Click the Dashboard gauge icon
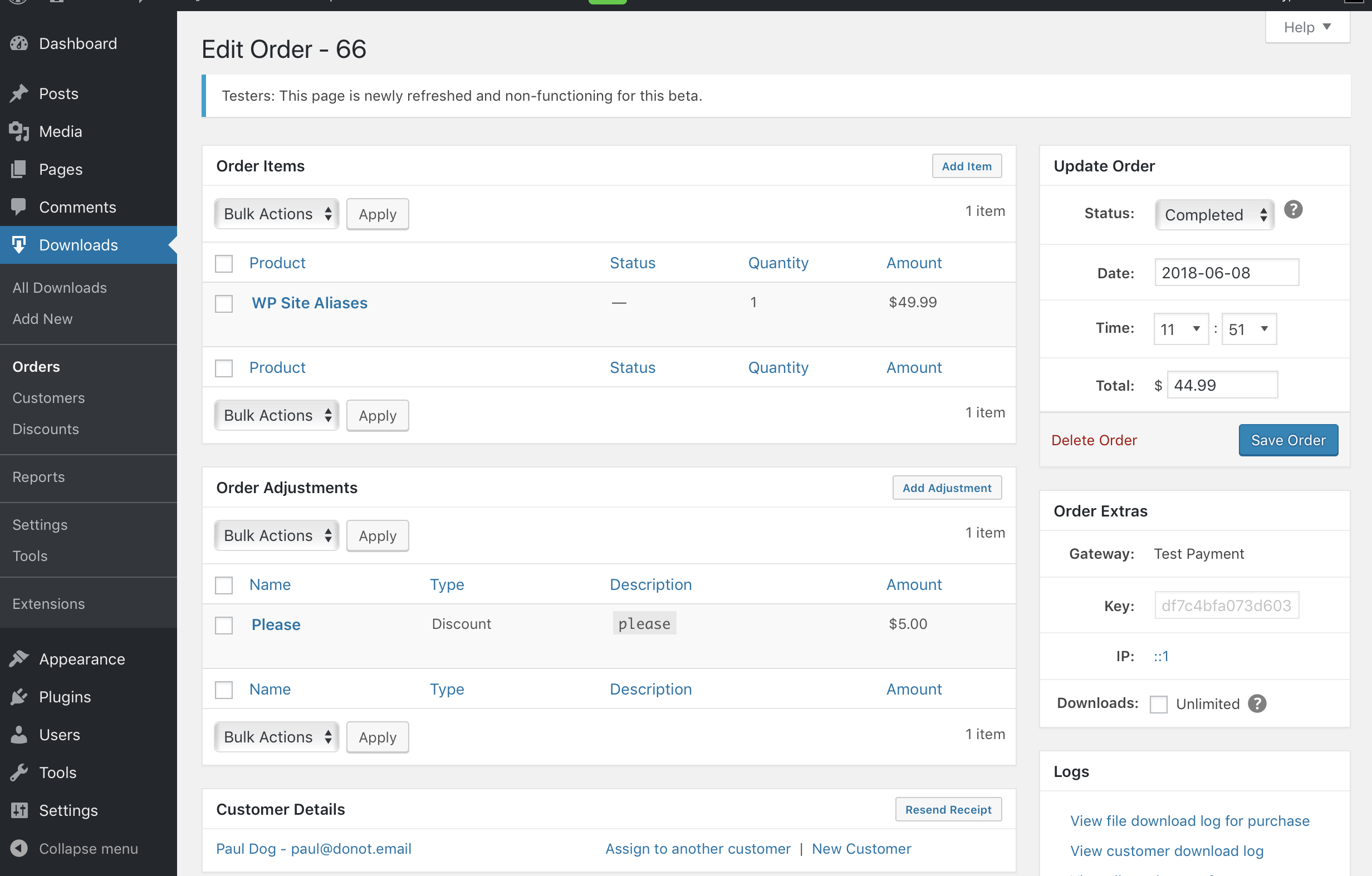1372x876 pixels. click(x=19, y=44)
